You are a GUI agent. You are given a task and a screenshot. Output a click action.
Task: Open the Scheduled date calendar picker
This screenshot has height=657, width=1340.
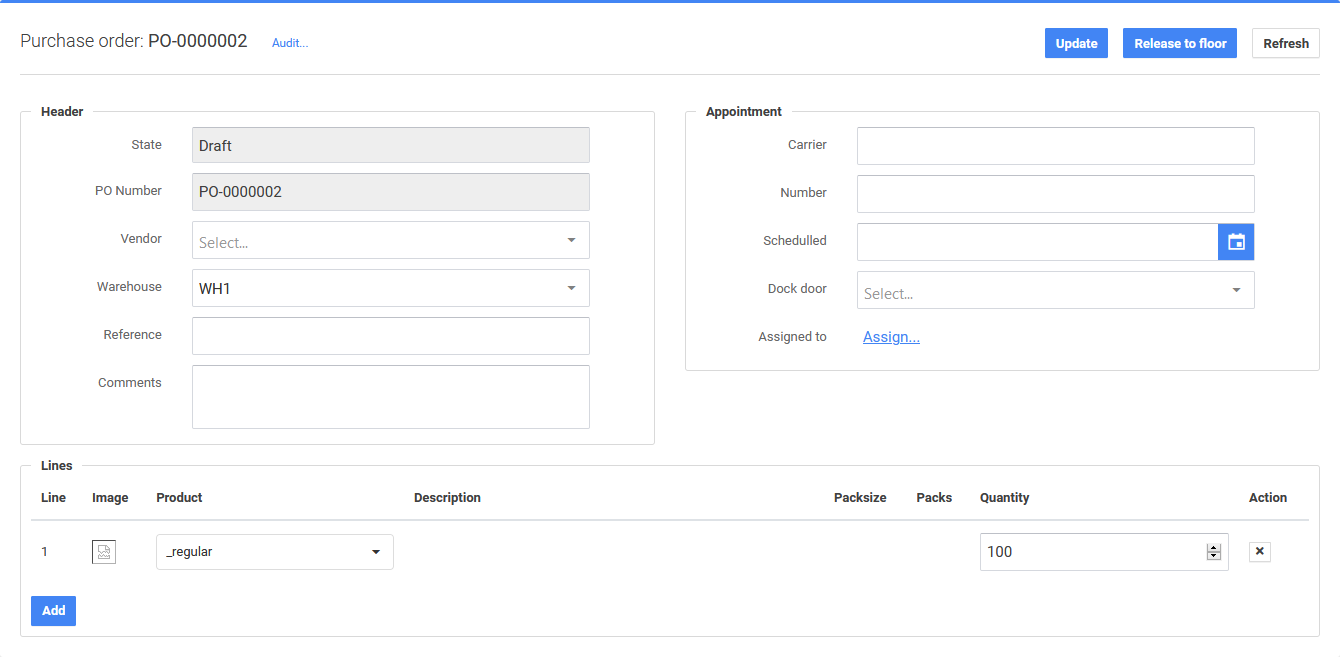pos(1236,242)
